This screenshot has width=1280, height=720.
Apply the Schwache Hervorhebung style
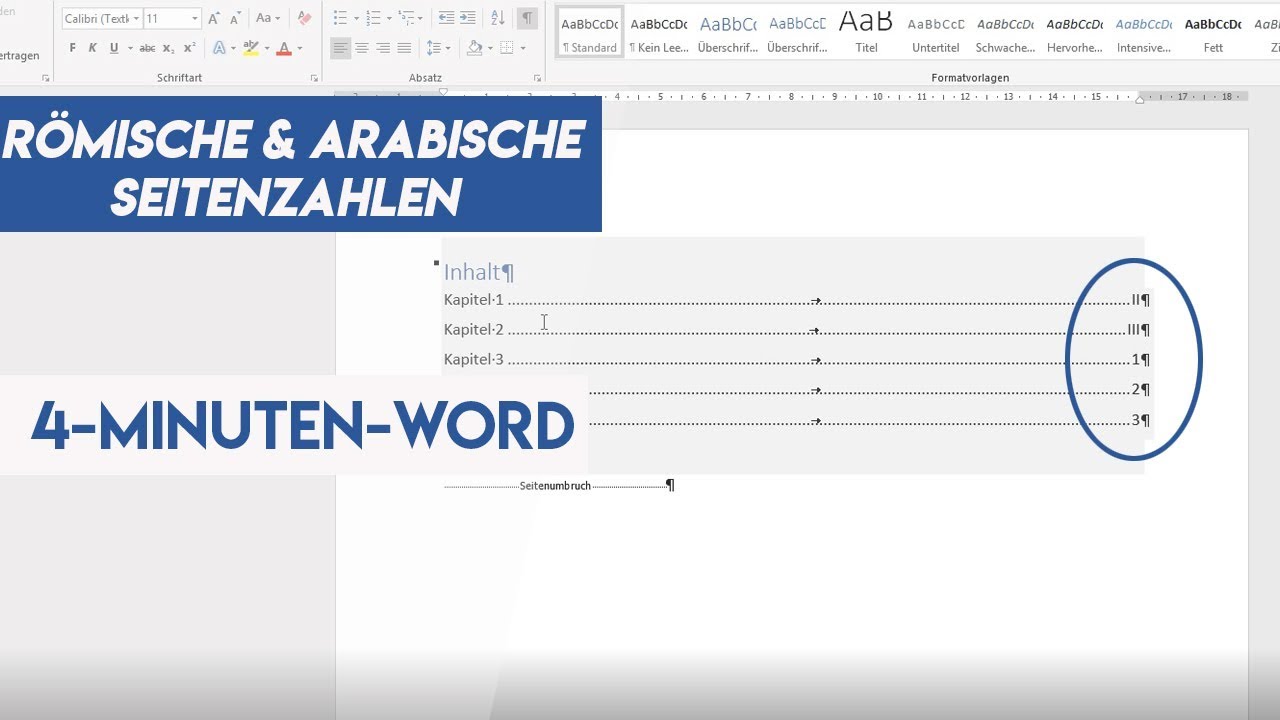1005,33
